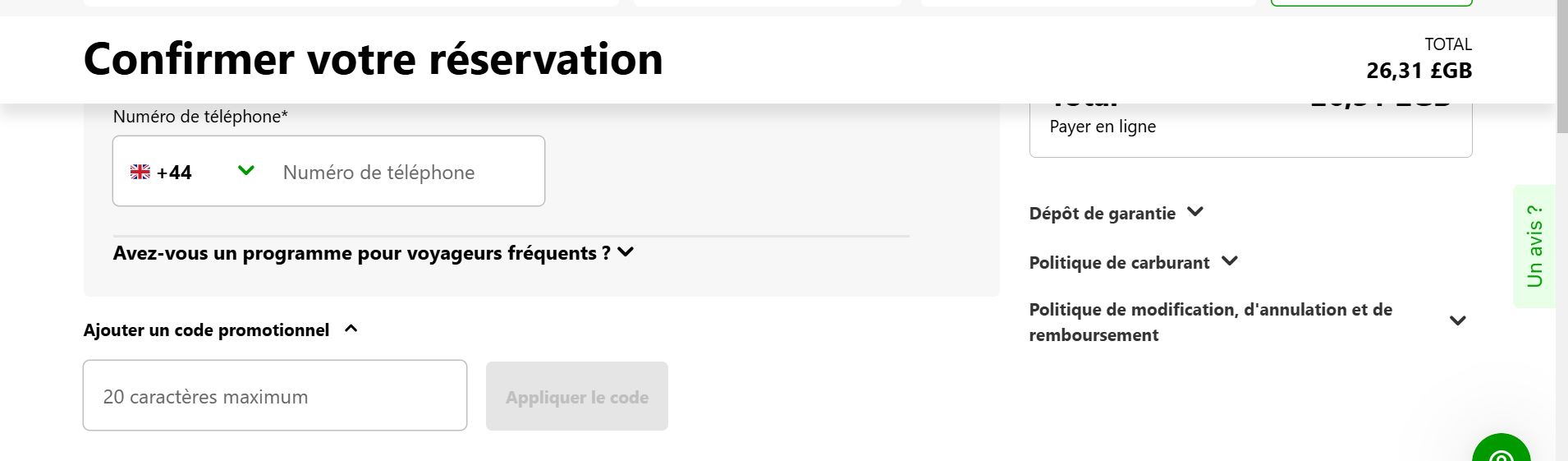Click 'Ajouter un code promotionnel' label
Screen dimensions: 1568x461
[x=206, y=330]
